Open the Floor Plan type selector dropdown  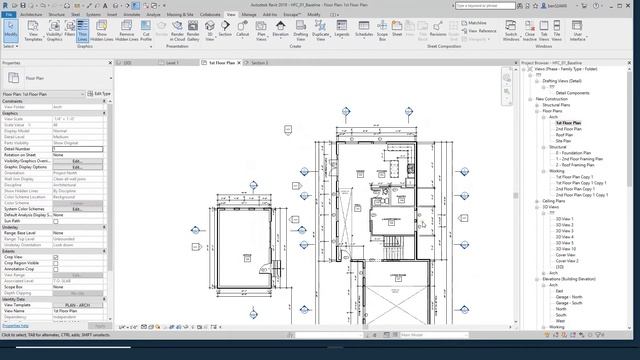tap(57, 78)
